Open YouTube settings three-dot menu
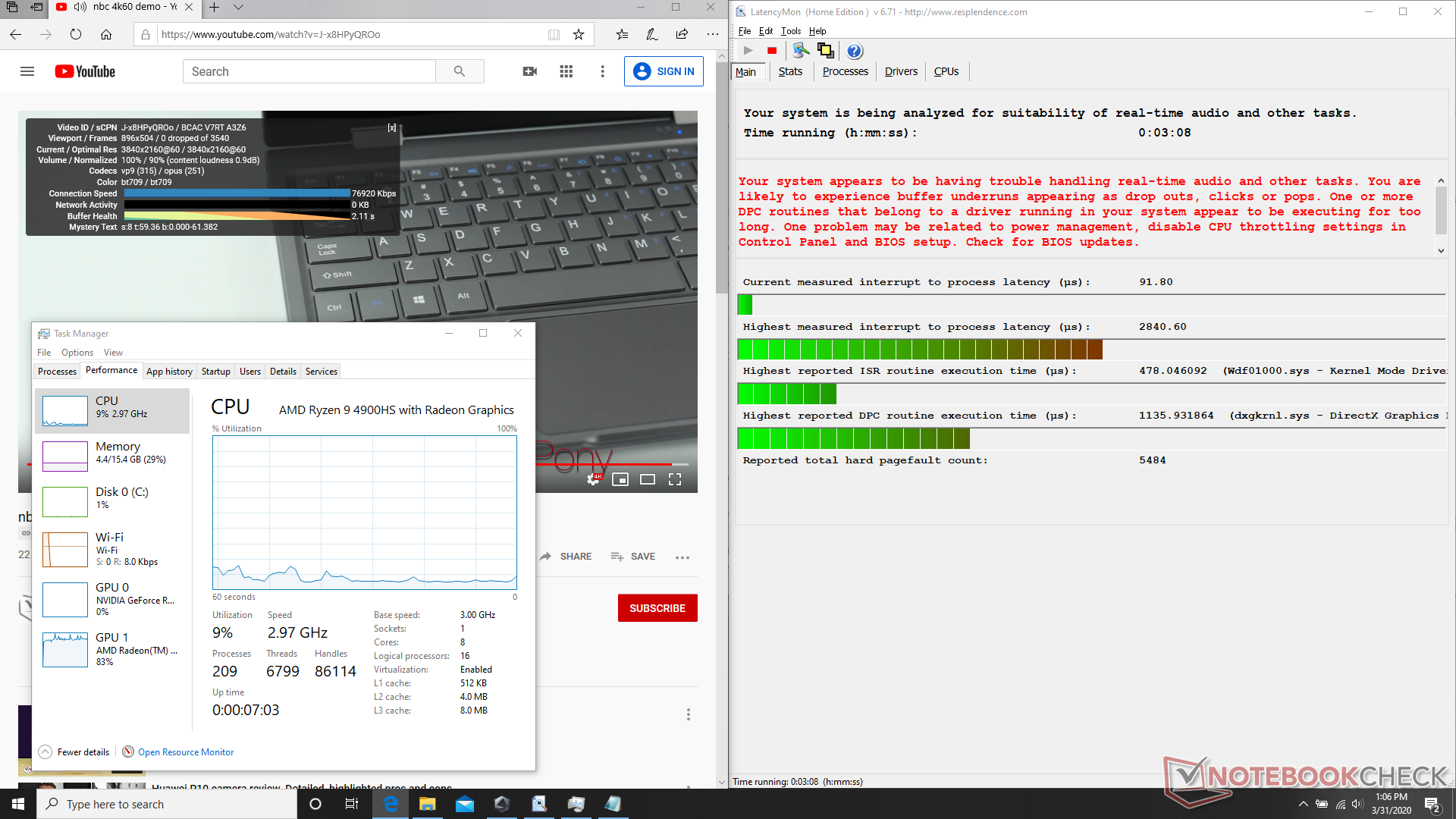Viewport: 1456px width, 819px height. pos(603,71)
